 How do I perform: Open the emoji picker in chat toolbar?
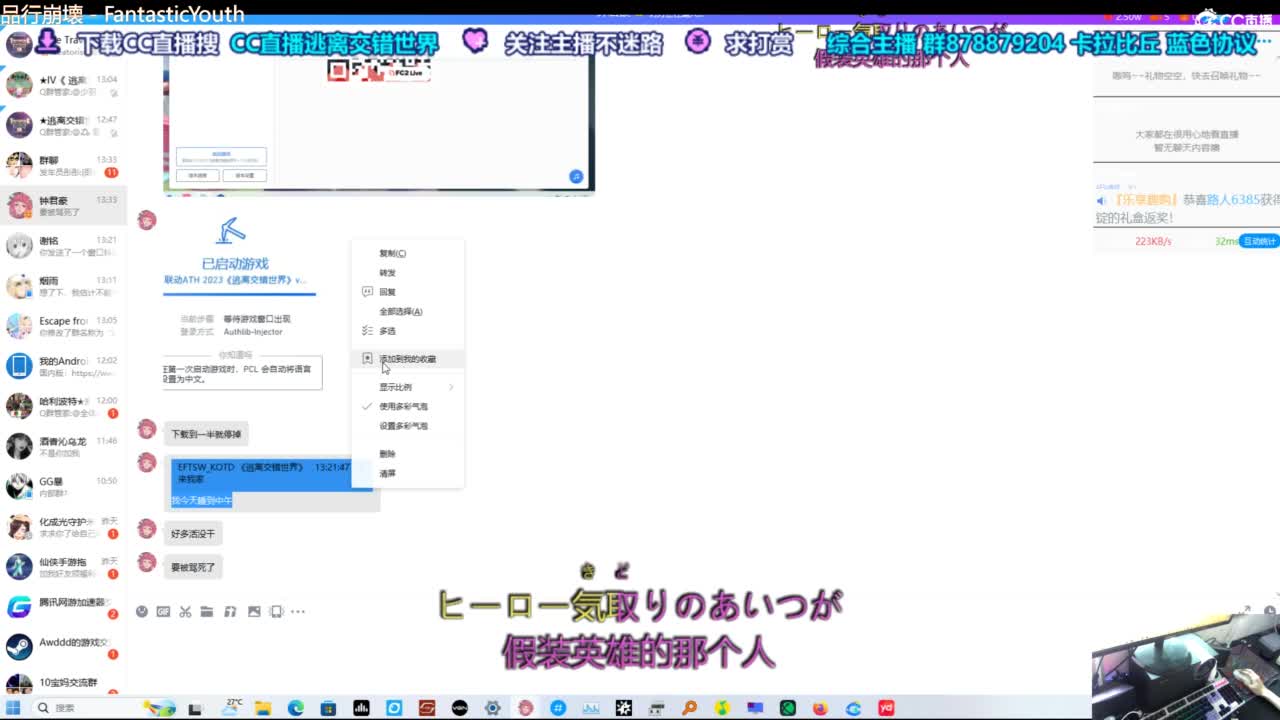tap(142, 611)
